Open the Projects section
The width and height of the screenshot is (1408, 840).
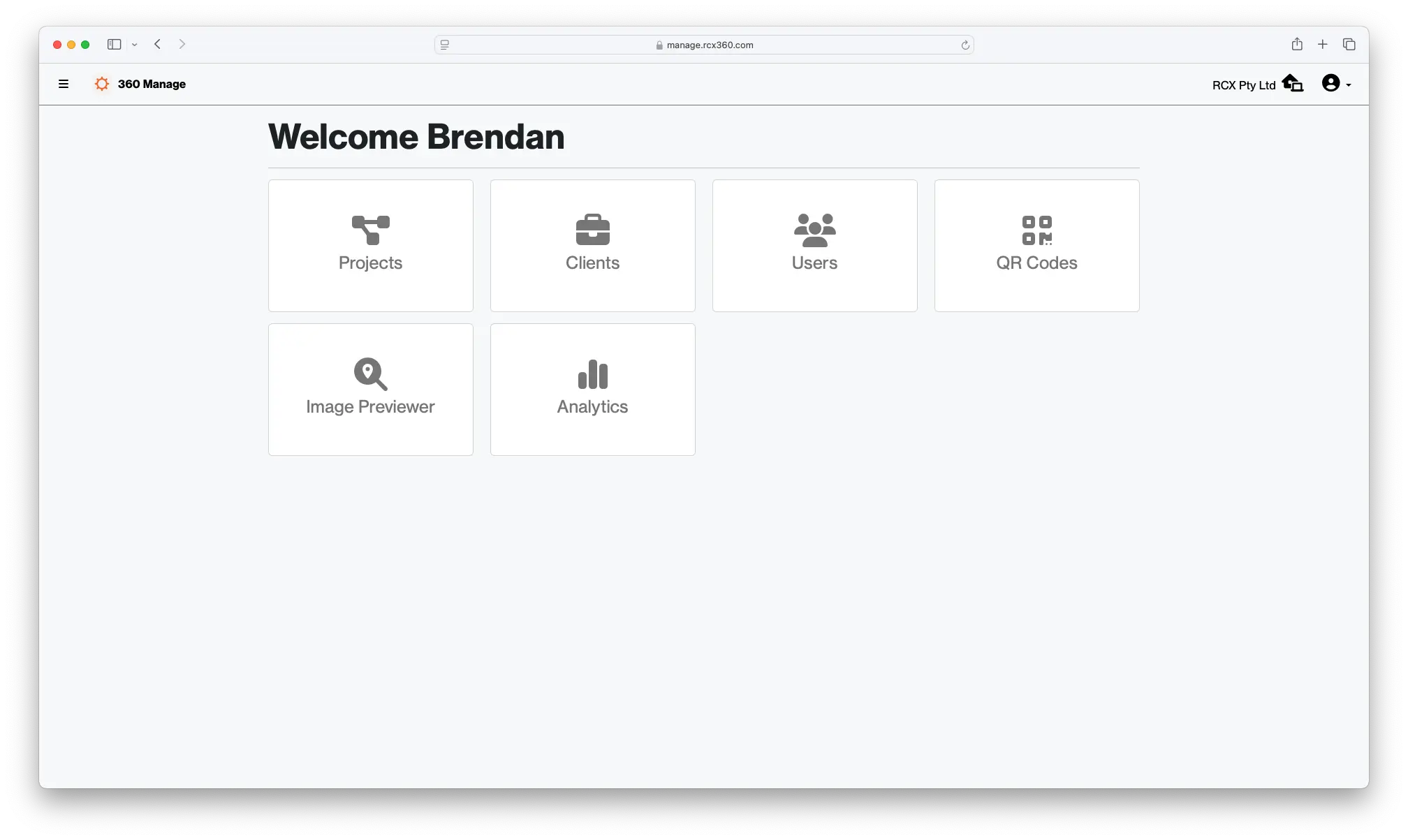[x=370, y=245]
